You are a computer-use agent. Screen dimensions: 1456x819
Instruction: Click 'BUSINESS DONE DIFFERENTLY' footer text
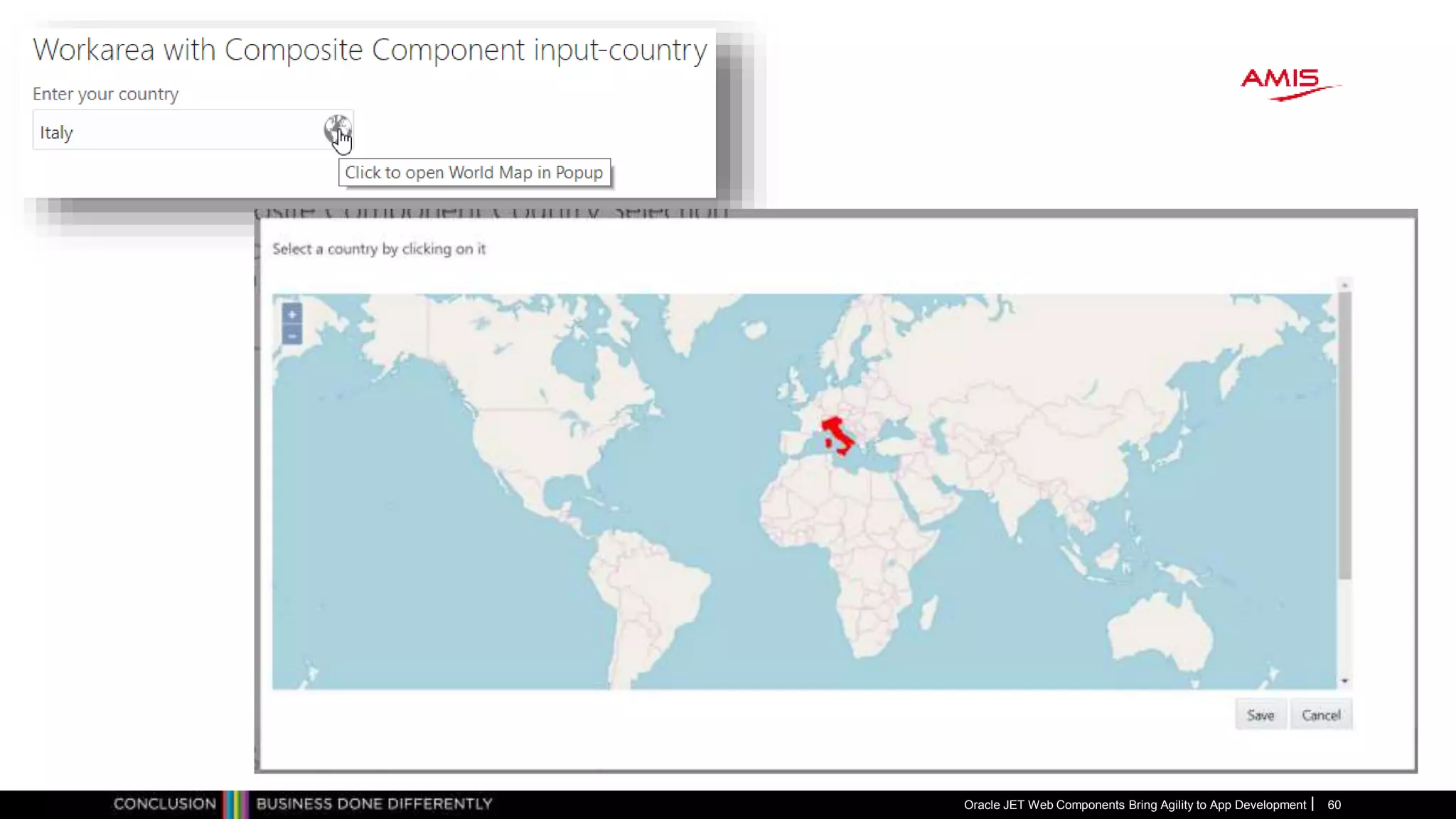coord(374,804)
